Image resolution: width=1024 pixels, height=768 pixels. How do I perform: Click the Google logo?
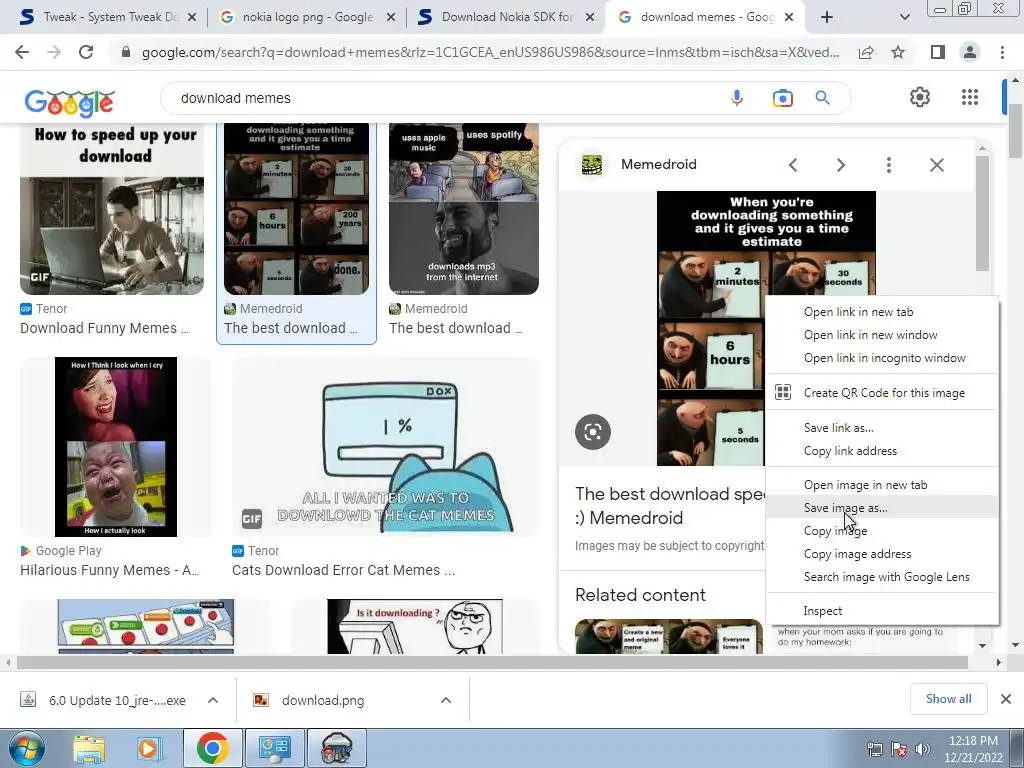(x=69, y=102)
